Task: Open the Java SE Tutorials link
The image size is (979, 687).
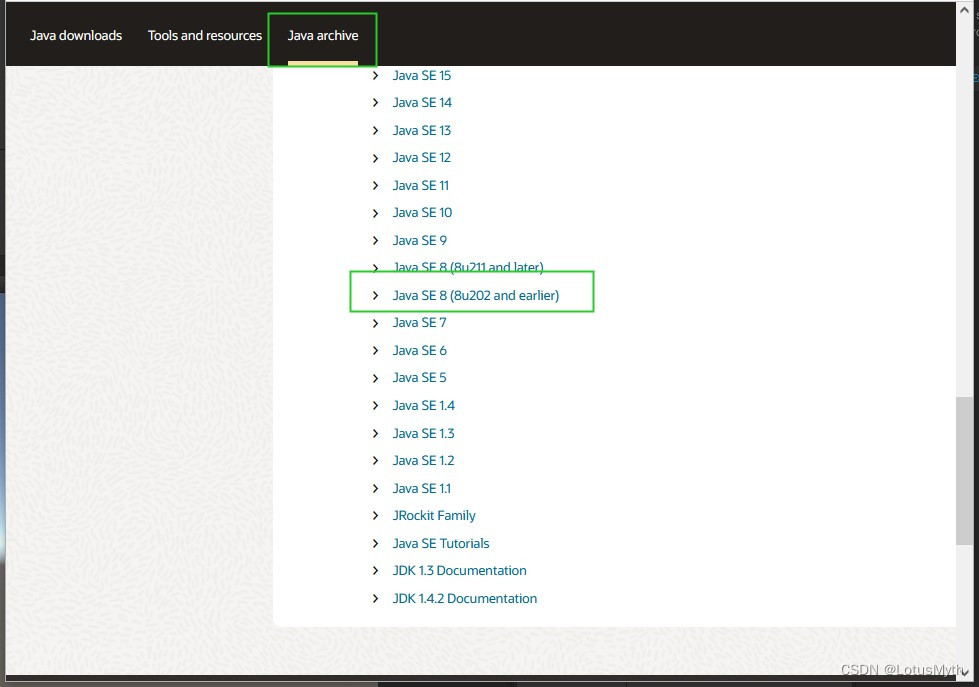Action: (x=441, y=543)
